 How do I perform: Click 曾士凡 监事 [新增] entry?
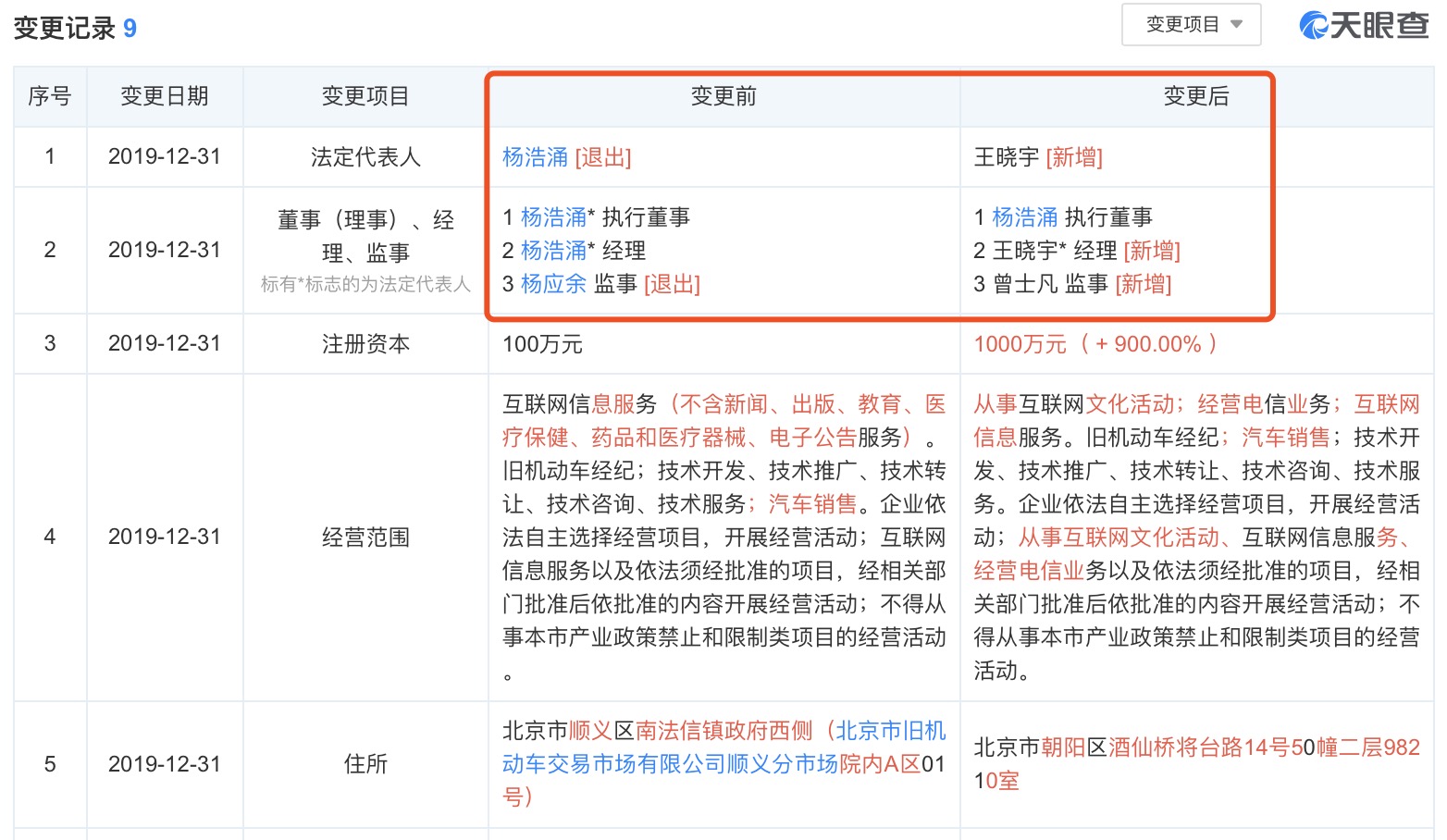point(1072,284)
